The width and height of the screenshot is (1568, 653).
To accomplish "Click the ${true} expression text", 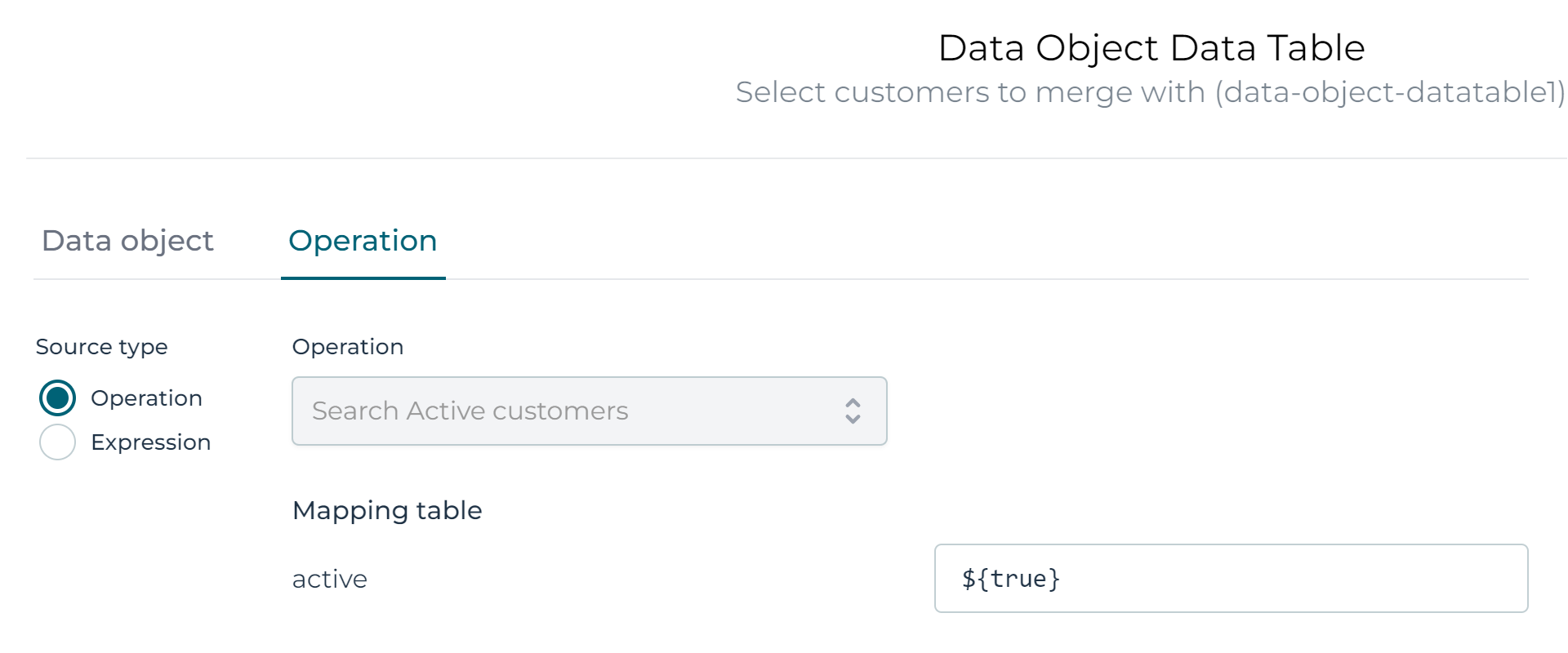I will point(1009,579).
